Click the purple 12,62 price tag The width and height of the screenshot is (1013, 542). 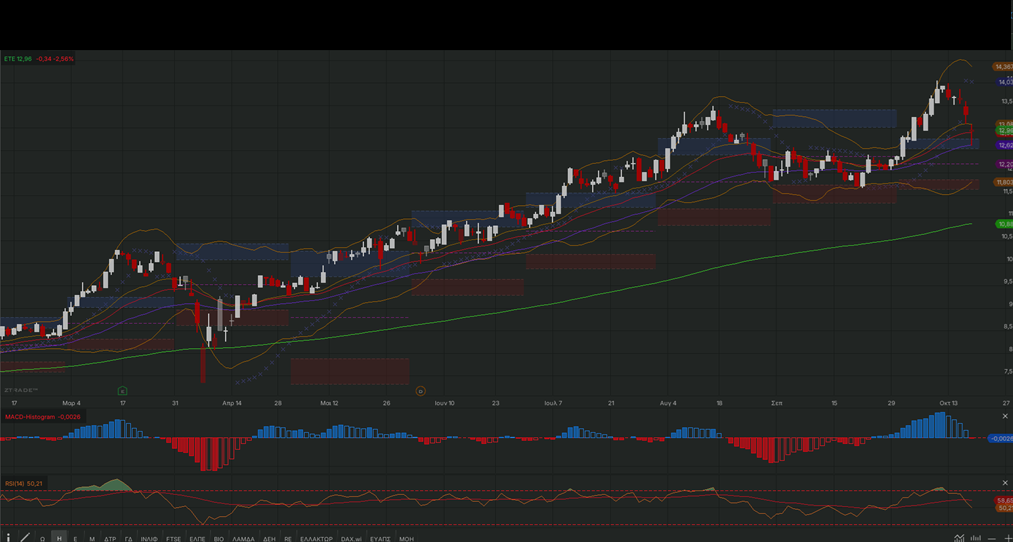[x=1004, y=145]
